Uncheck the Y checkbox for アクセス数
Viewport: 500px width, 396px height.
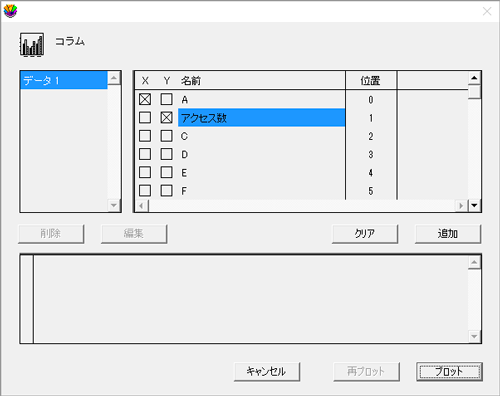[166, 117]
